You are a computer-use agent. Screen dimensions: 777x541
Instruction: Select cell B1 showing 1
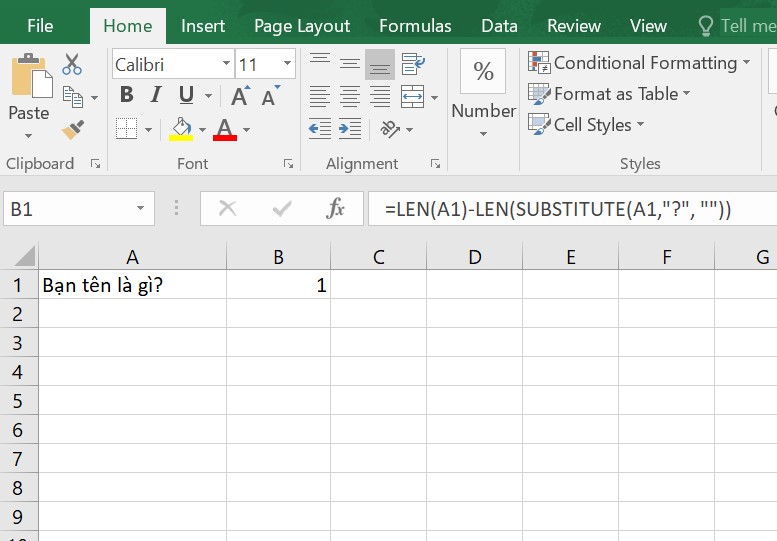point(278,285)
